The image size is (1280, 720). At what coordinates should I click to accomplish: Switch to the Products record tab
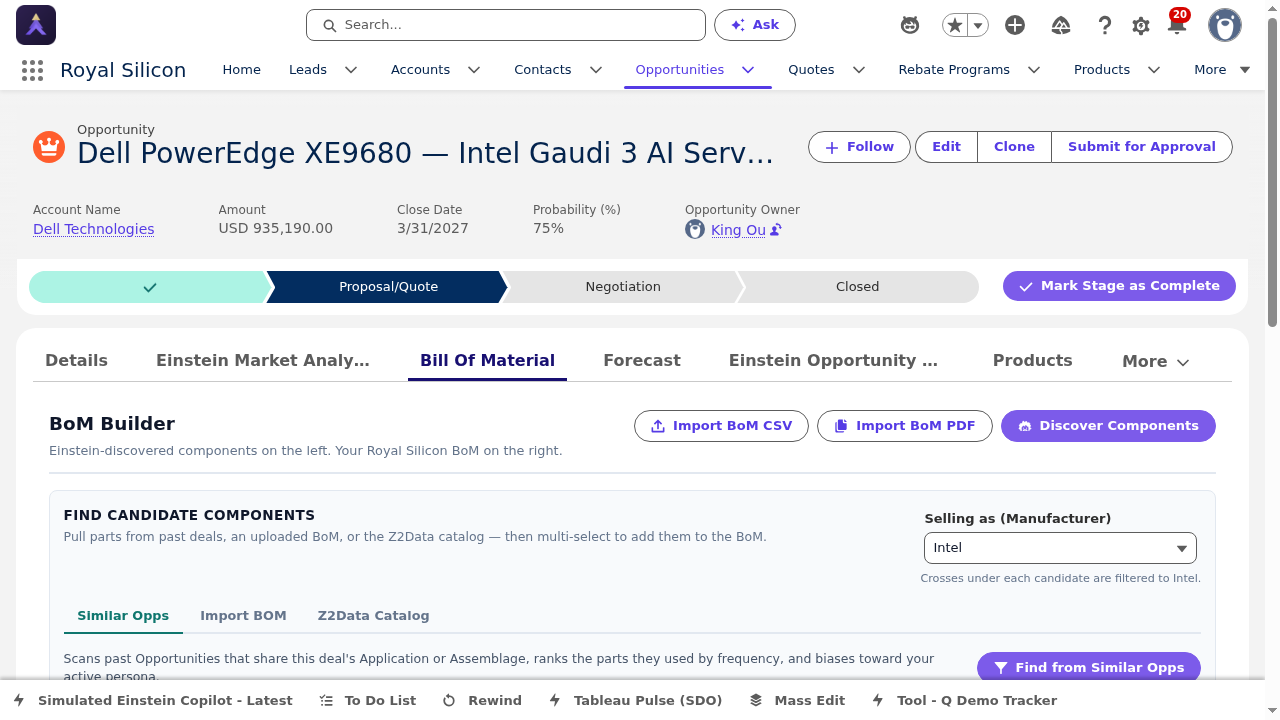[x=1033, y=361]
